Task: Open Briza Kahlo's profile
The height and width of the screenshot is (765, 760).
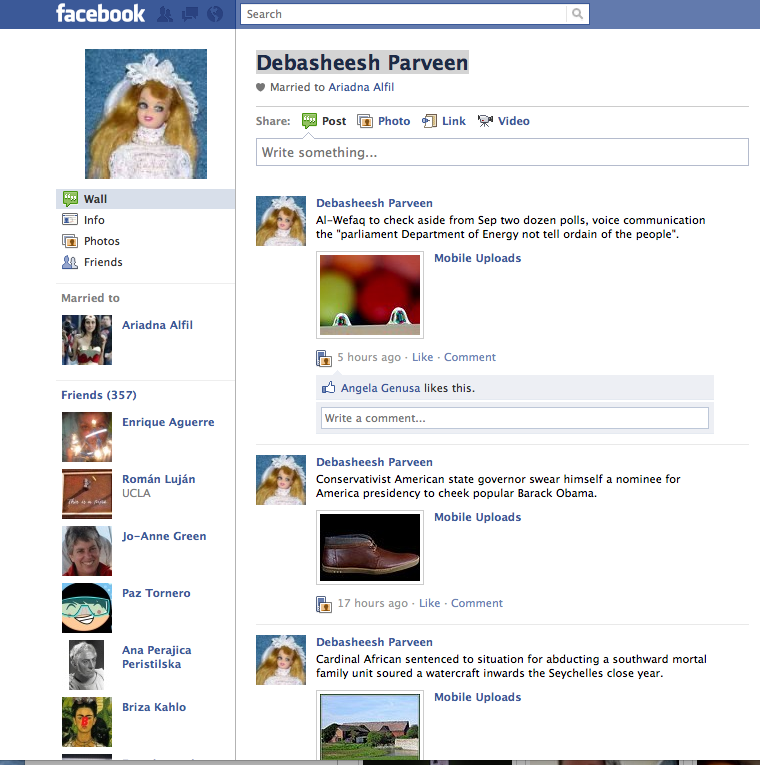Action: (154, 707)
